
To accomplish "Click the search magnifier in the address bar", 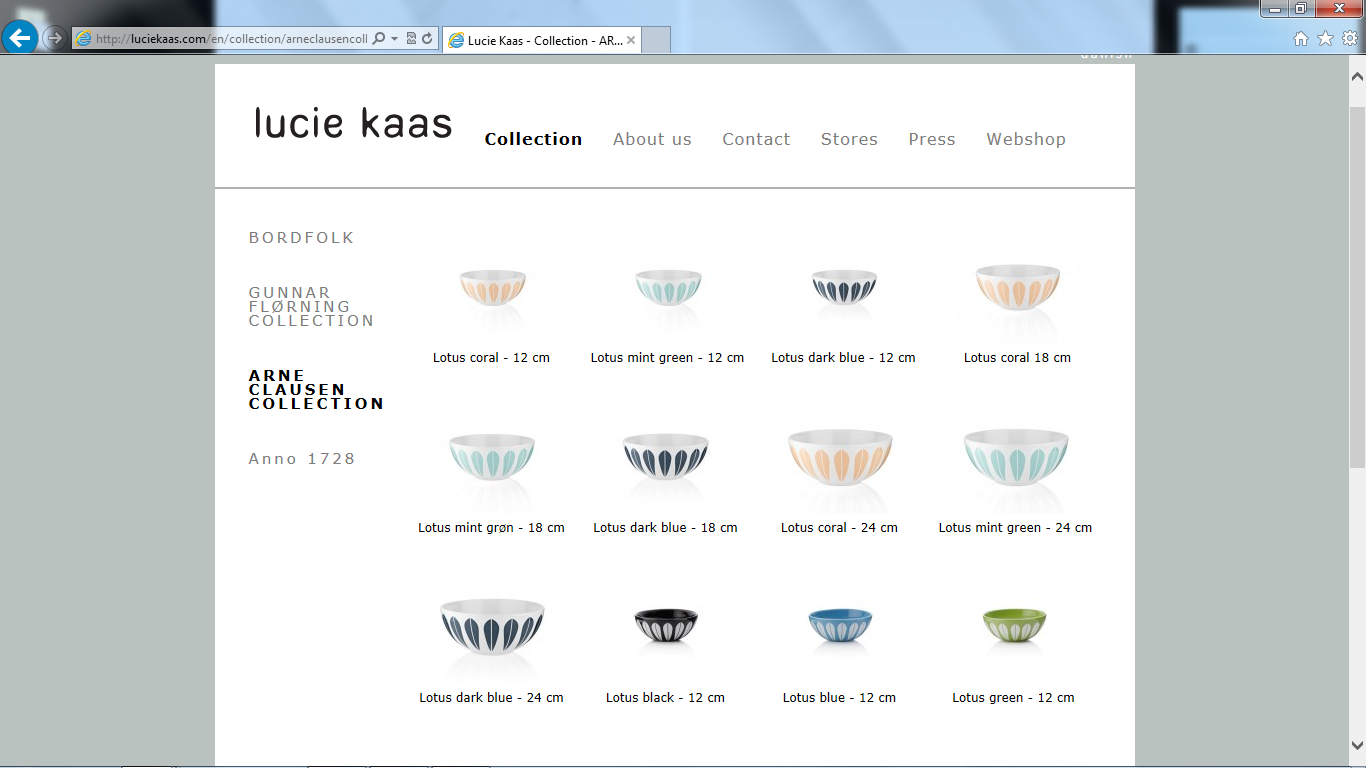I will (379, 39).
